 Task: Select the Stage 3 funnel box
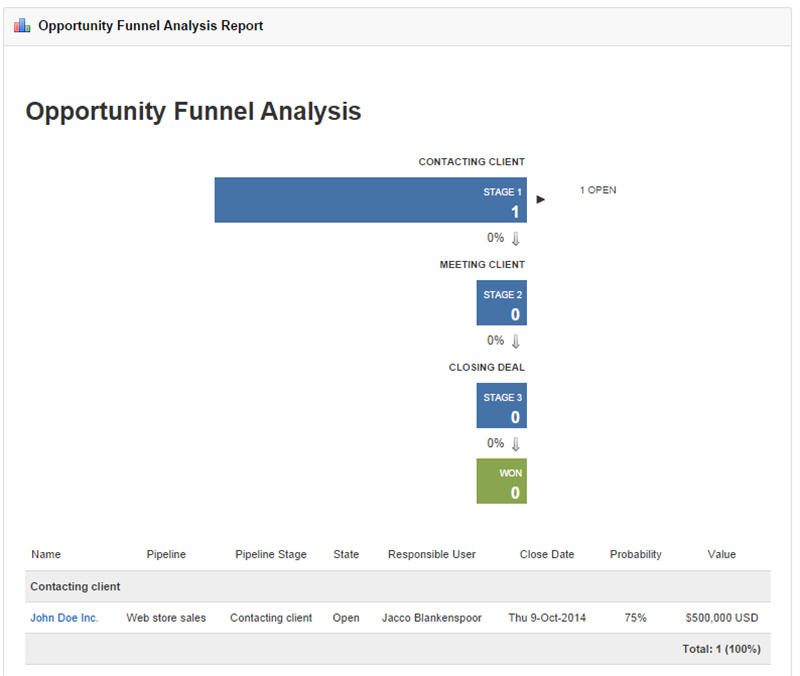click(x=502, y=406)
